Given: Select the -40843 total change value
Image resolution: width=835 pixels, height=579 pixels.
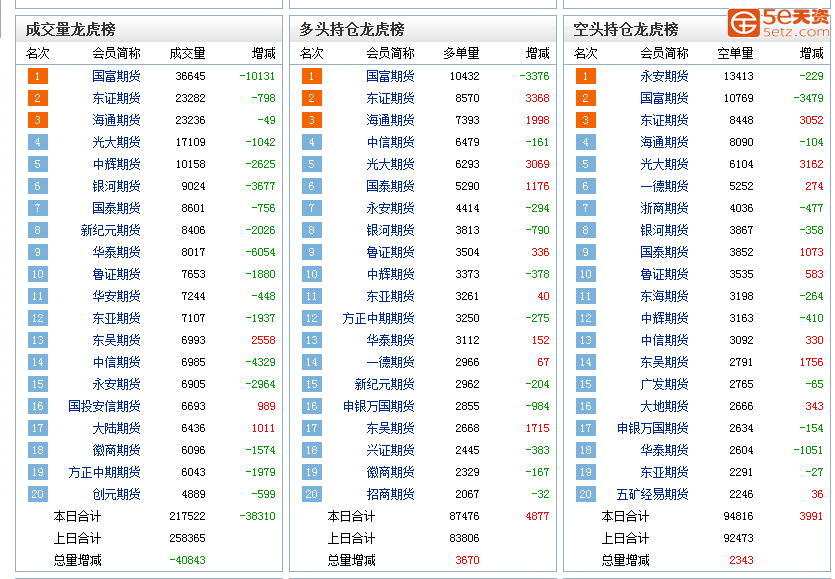Looking at the screenshot, I should pos(187,560).
